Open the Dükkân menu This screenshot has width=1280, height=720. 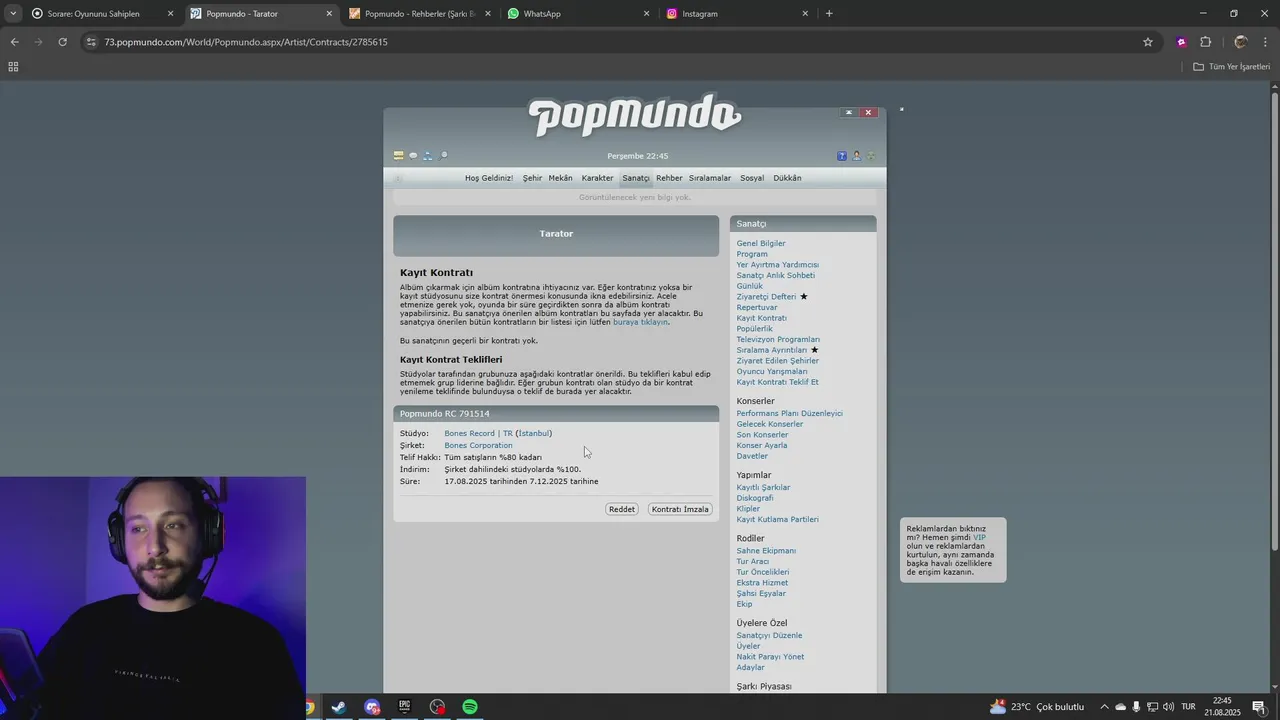(787, 178)
